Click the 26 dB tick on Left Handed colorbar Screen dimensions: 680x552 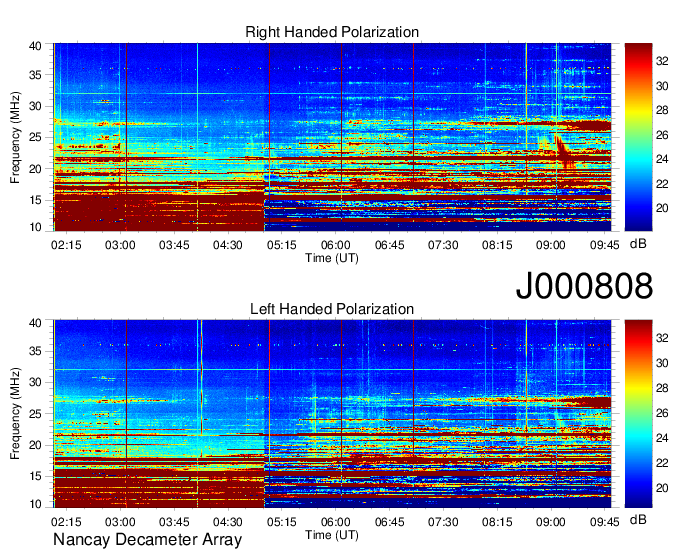click(x=662, y=413)
